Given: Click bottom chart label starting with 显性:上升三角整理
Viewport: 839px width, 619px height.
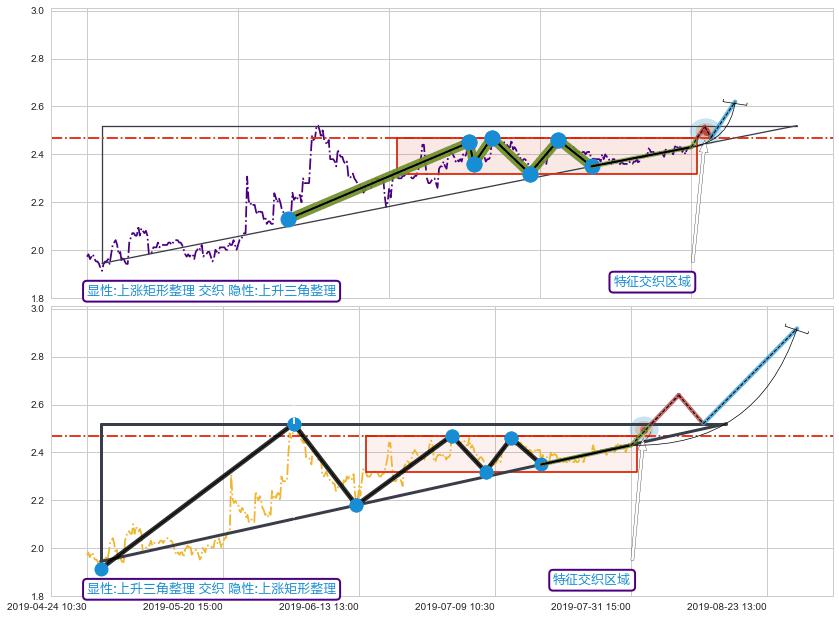Looking at the screenshot, I should tap(212, 588).
